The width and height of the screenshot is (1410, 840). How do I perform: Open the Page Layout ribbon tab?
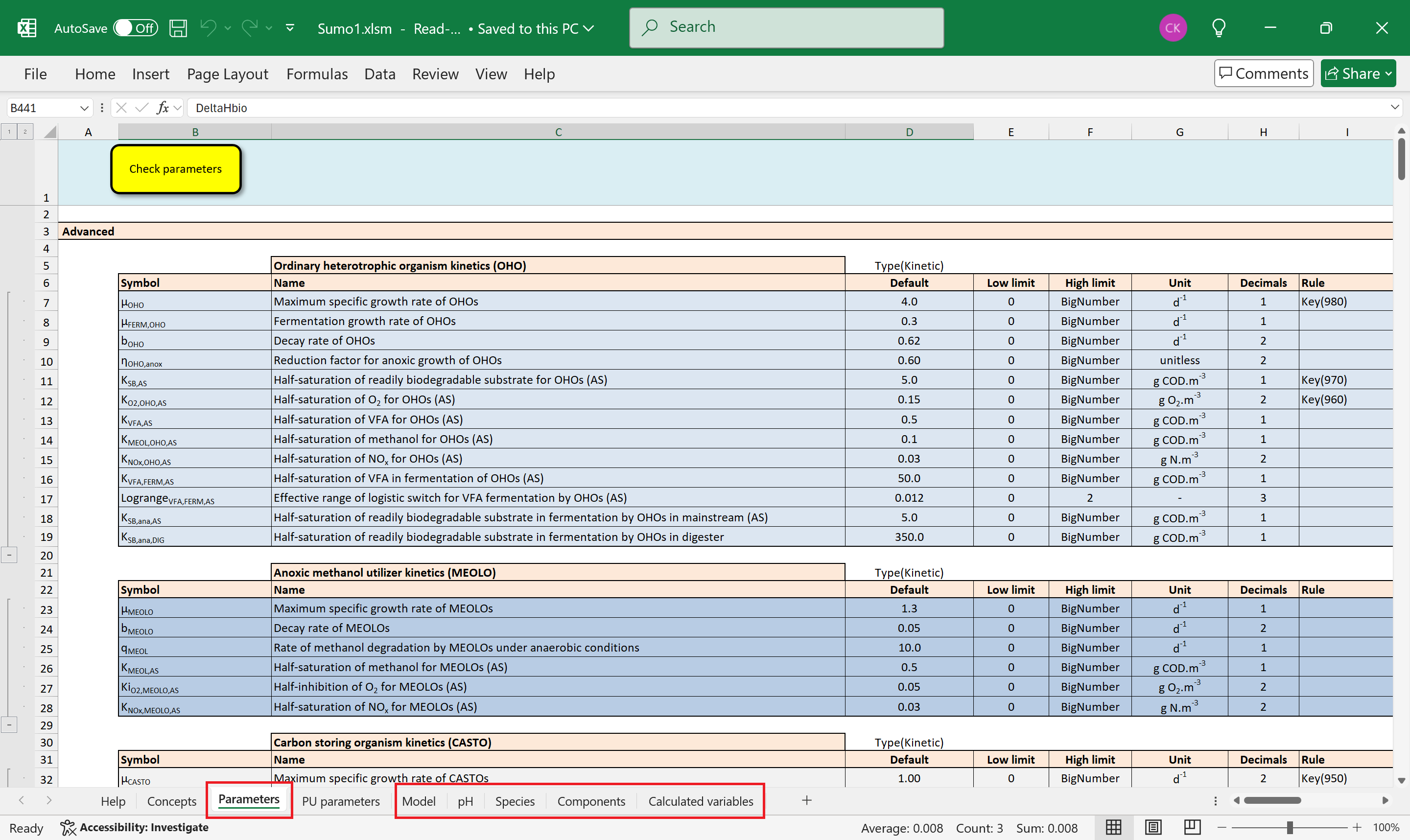228,73
